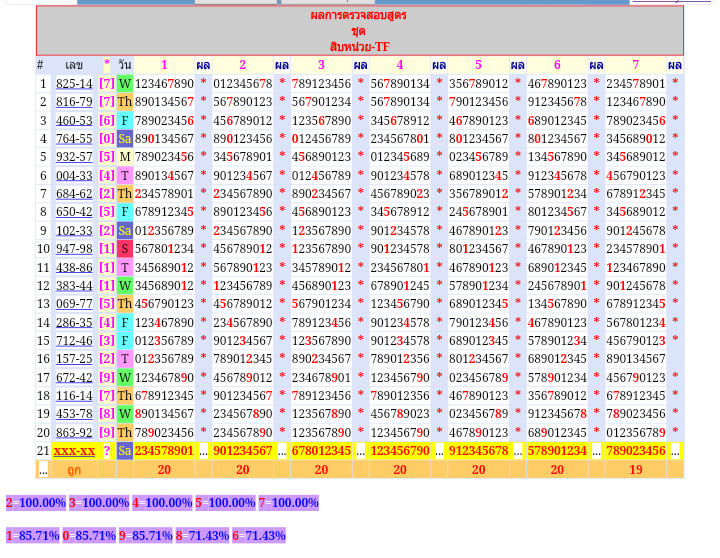Click the total count 19 cell
The width and height of the screenshot is (720, 558).
pyautogui.click(x=636, y=470)
